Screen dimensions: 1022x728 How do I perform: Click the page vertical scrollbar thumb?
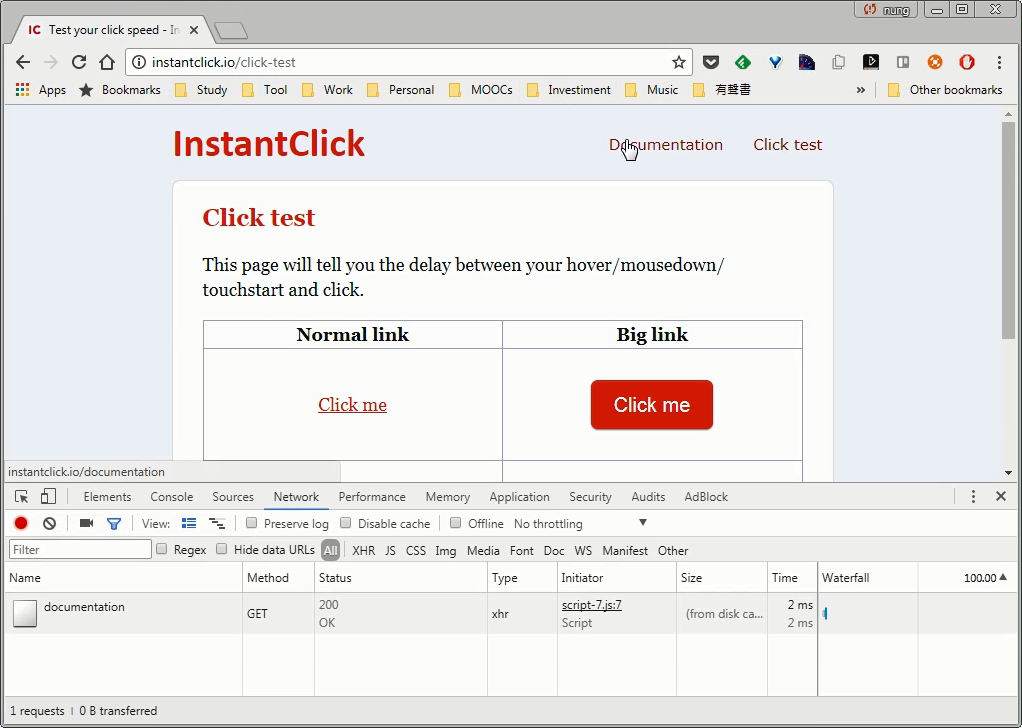pos(1008,230)
